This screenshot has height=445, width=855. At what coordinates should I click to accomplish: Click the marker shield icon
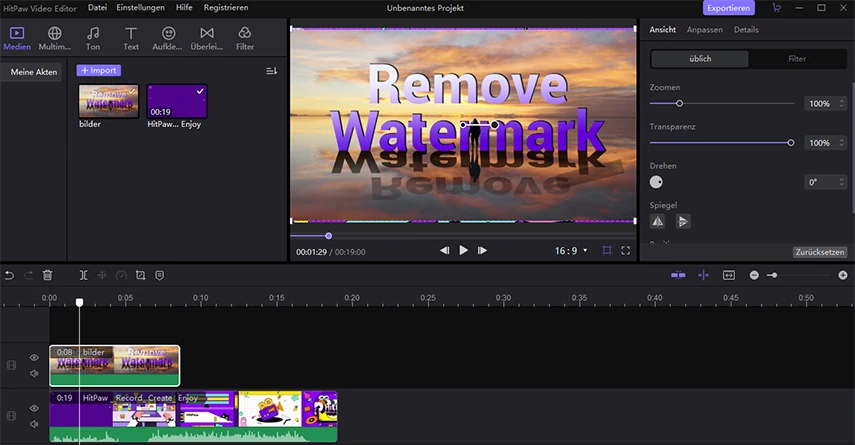[x=160, y=275]
